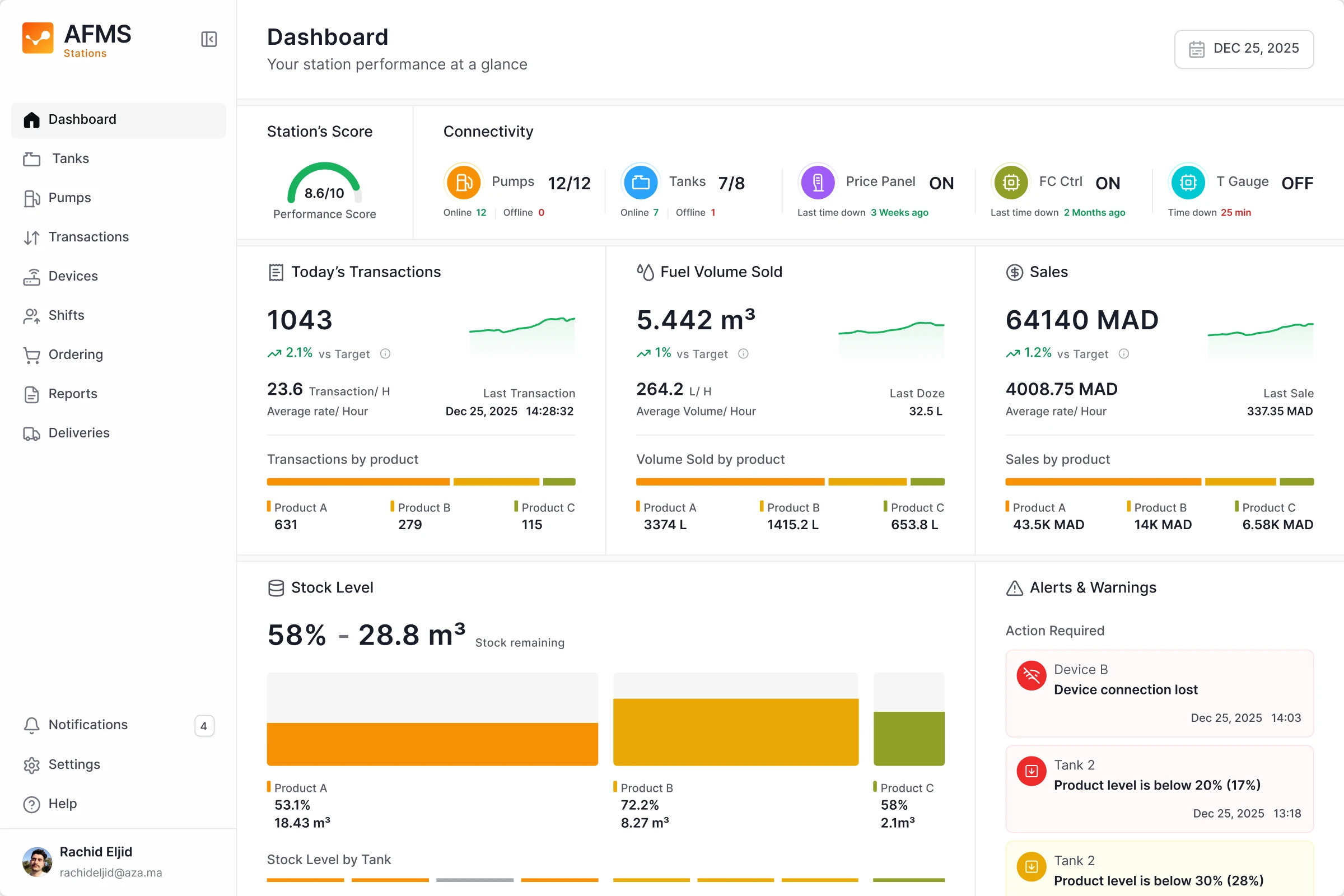The height and width of the screenshot is (896, 1344).
Task: Open the Settings page
Action: pos(74,764)
